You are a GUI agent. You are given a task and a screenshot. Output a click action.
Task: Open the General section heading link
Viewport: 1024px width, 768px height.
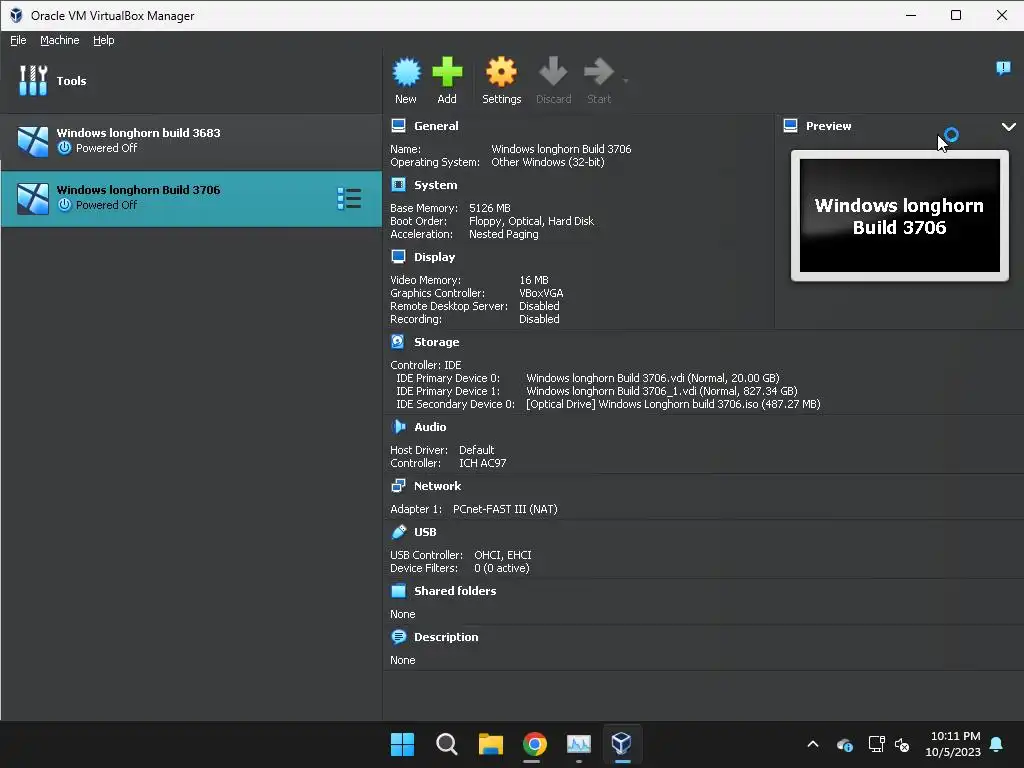[436, 126]
